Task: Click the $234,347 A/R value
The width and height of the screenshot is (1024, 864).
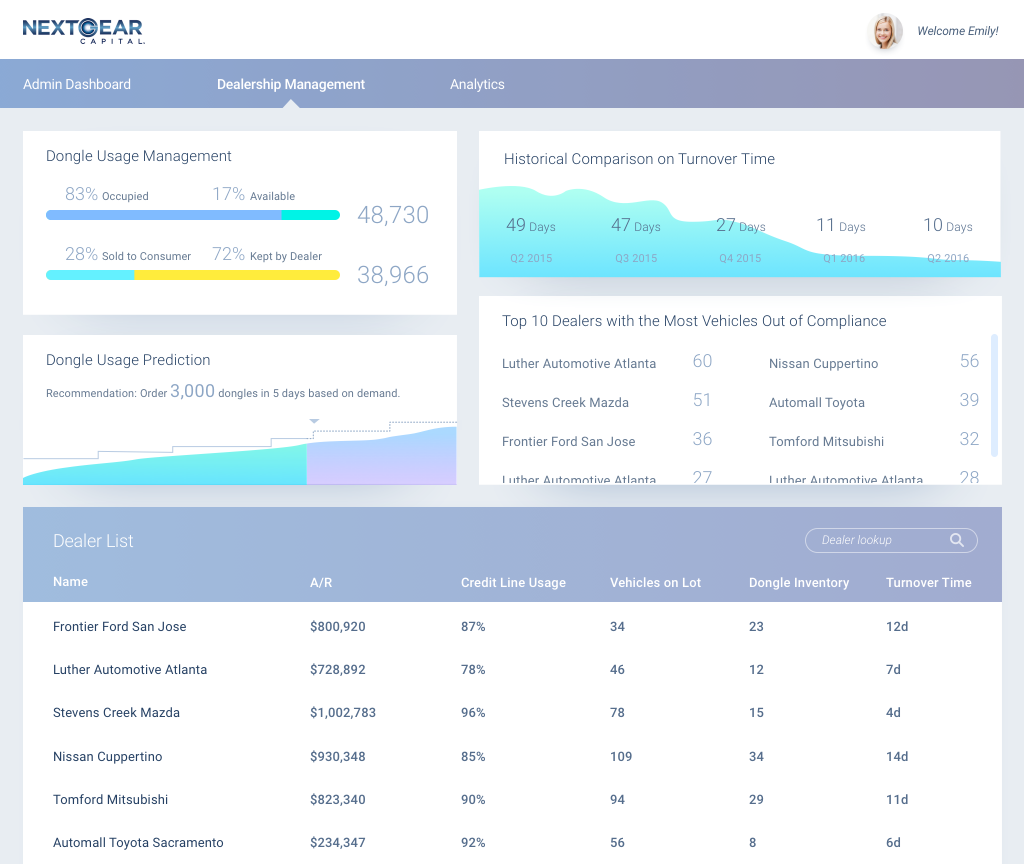Action: [338, 842]
